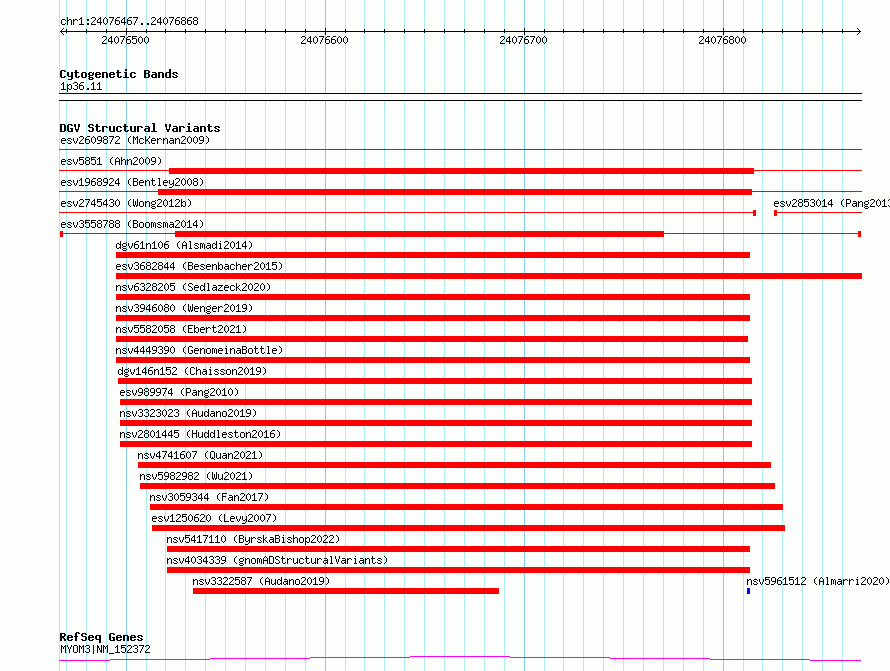Viewport: 890px width, 671px height.
Task: Click the thin red line of esv2609872
Action: tap(460, 150)
